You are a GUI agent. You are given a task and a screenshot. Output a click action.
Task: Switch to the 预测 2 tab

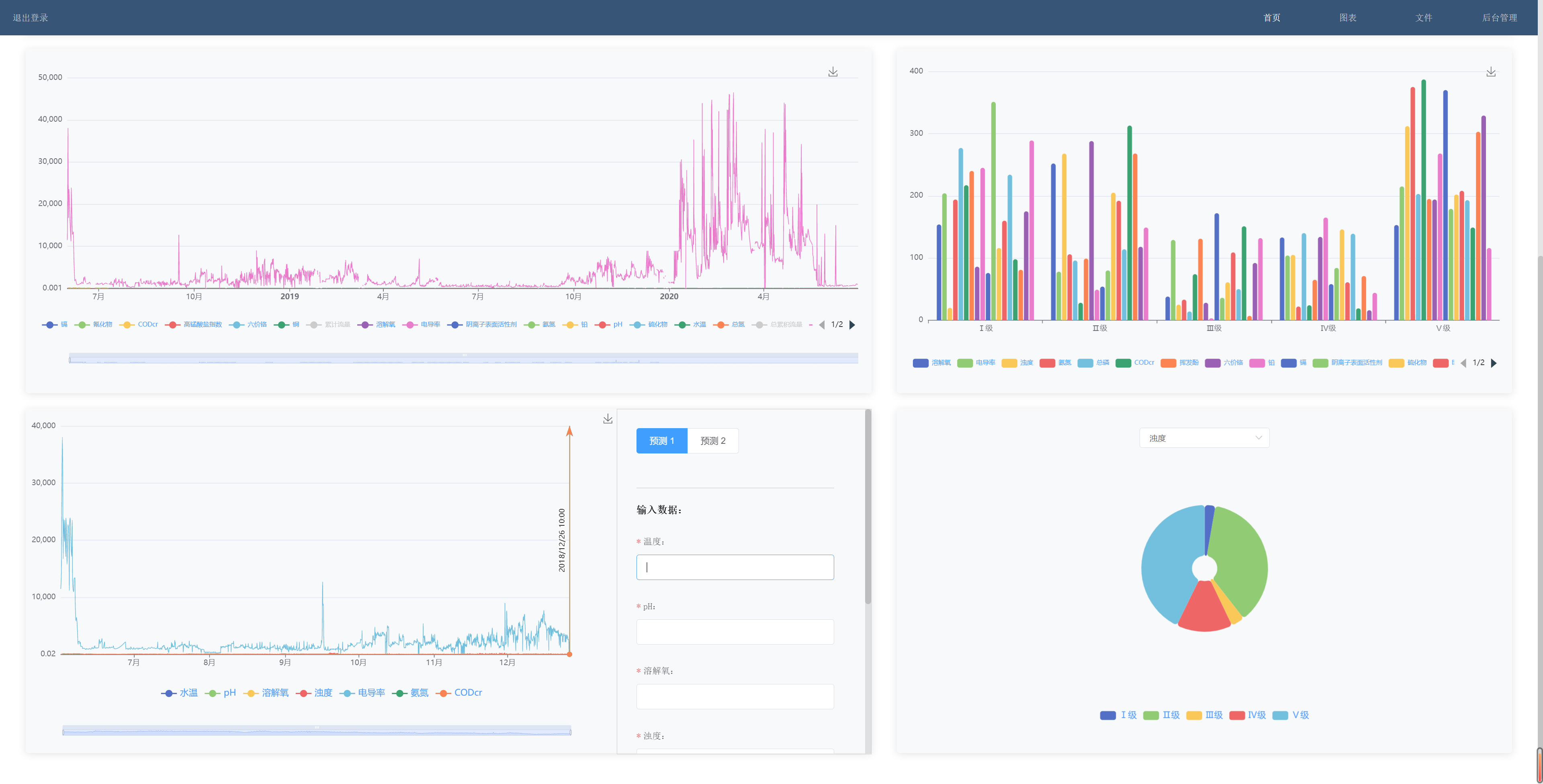tap(713, 441)
